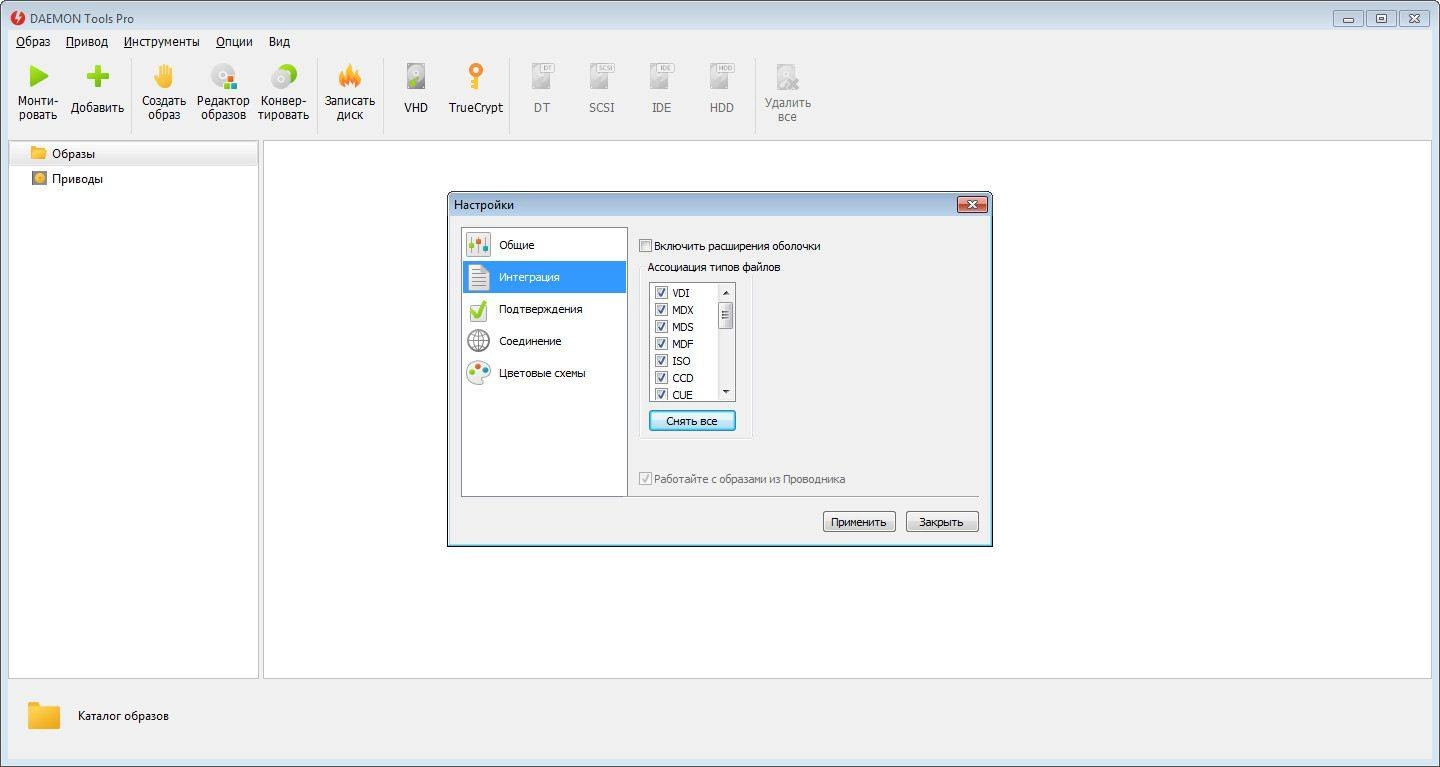Uncheck the MDF file type
Image resolution: width=1440 pixels, height=767 pixels.
(661, 344)
